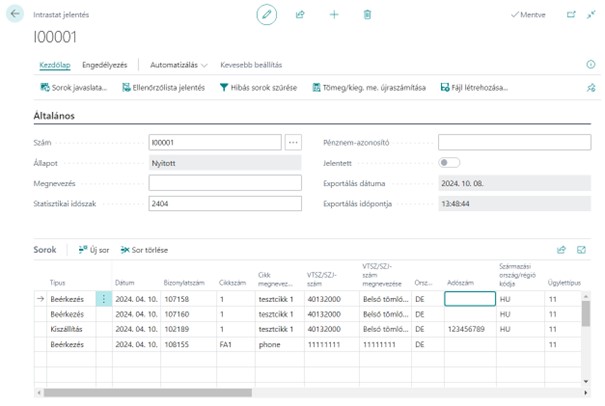Pin the action bar with the pin icon
The height and width of the screenshot is (406, 605).
591,88
